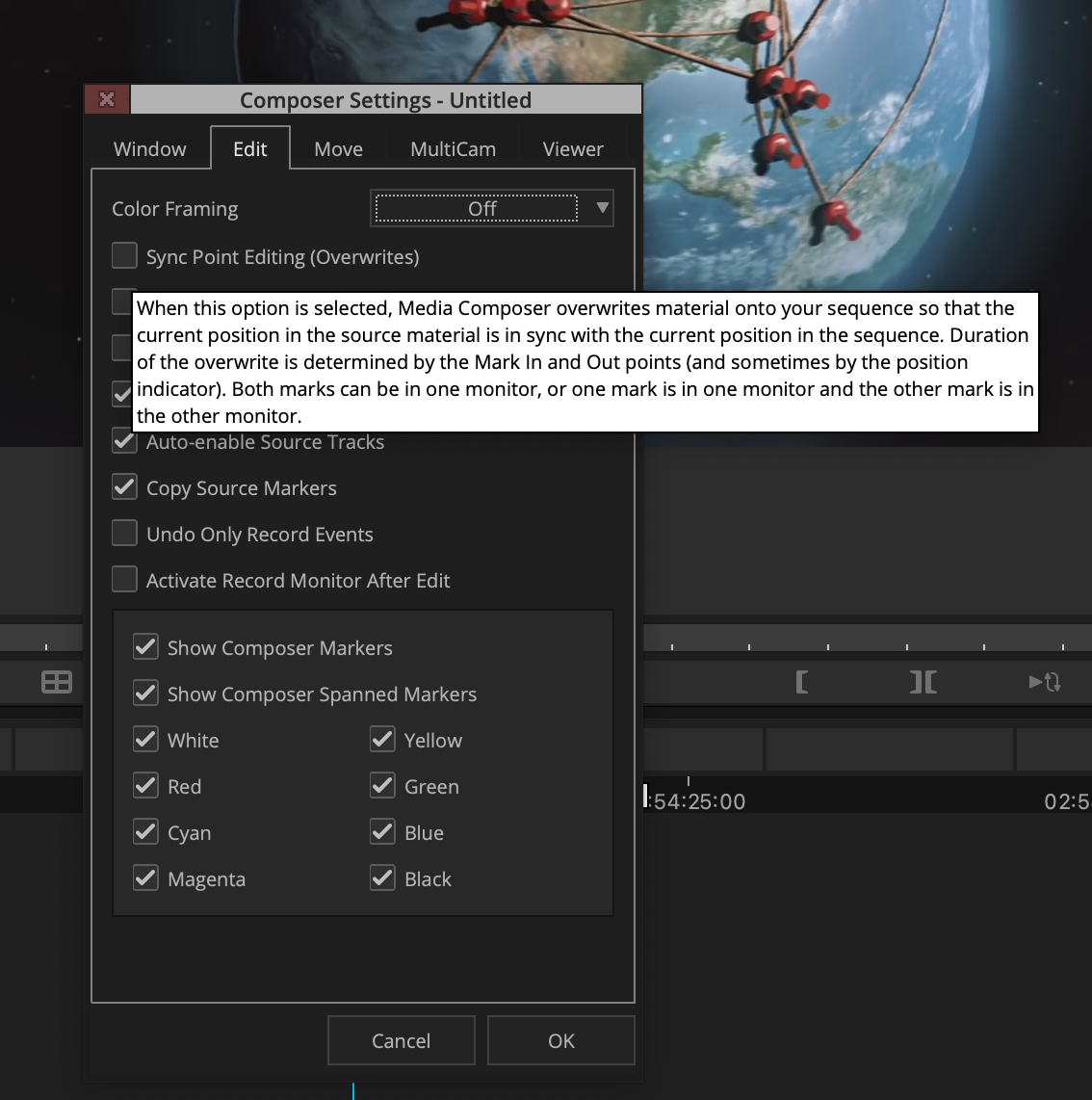Click the play loop icon
The image size is (1092, 1100).
tap(1044, 682)
